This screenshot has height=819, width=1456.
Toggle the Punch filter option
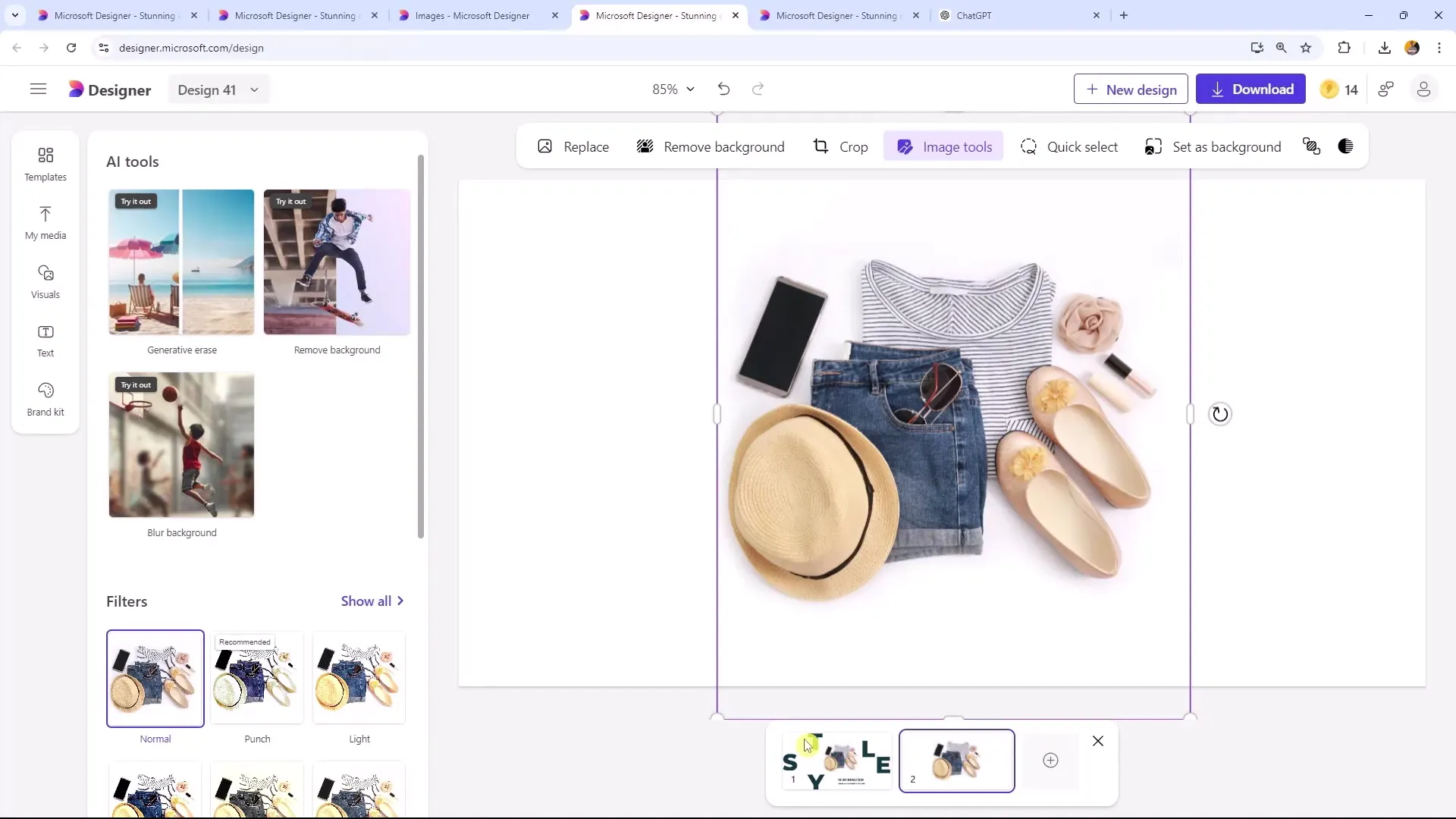[x=258, y=680]
